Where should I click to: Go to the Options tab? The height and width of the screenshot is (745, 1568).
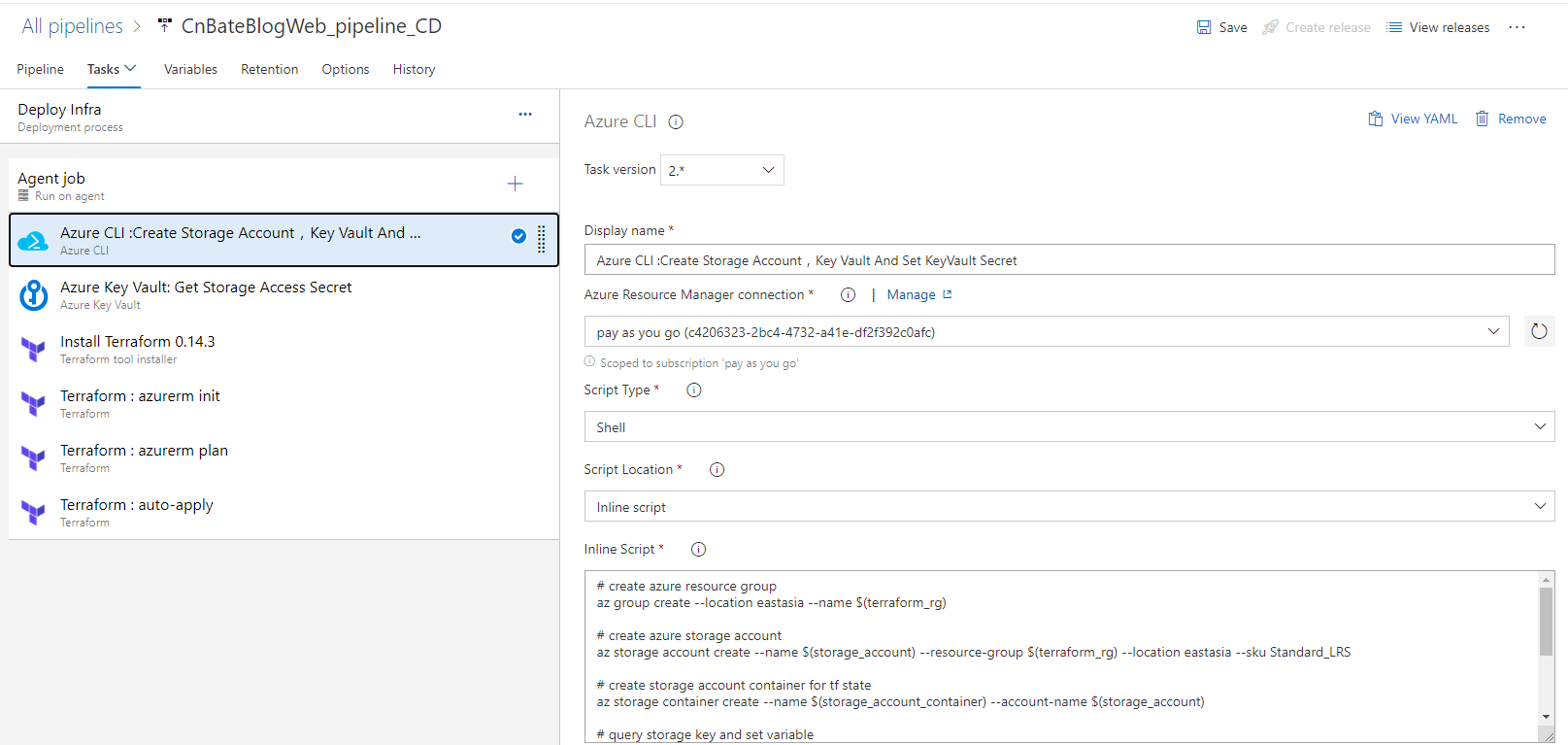tap(346, 69)
